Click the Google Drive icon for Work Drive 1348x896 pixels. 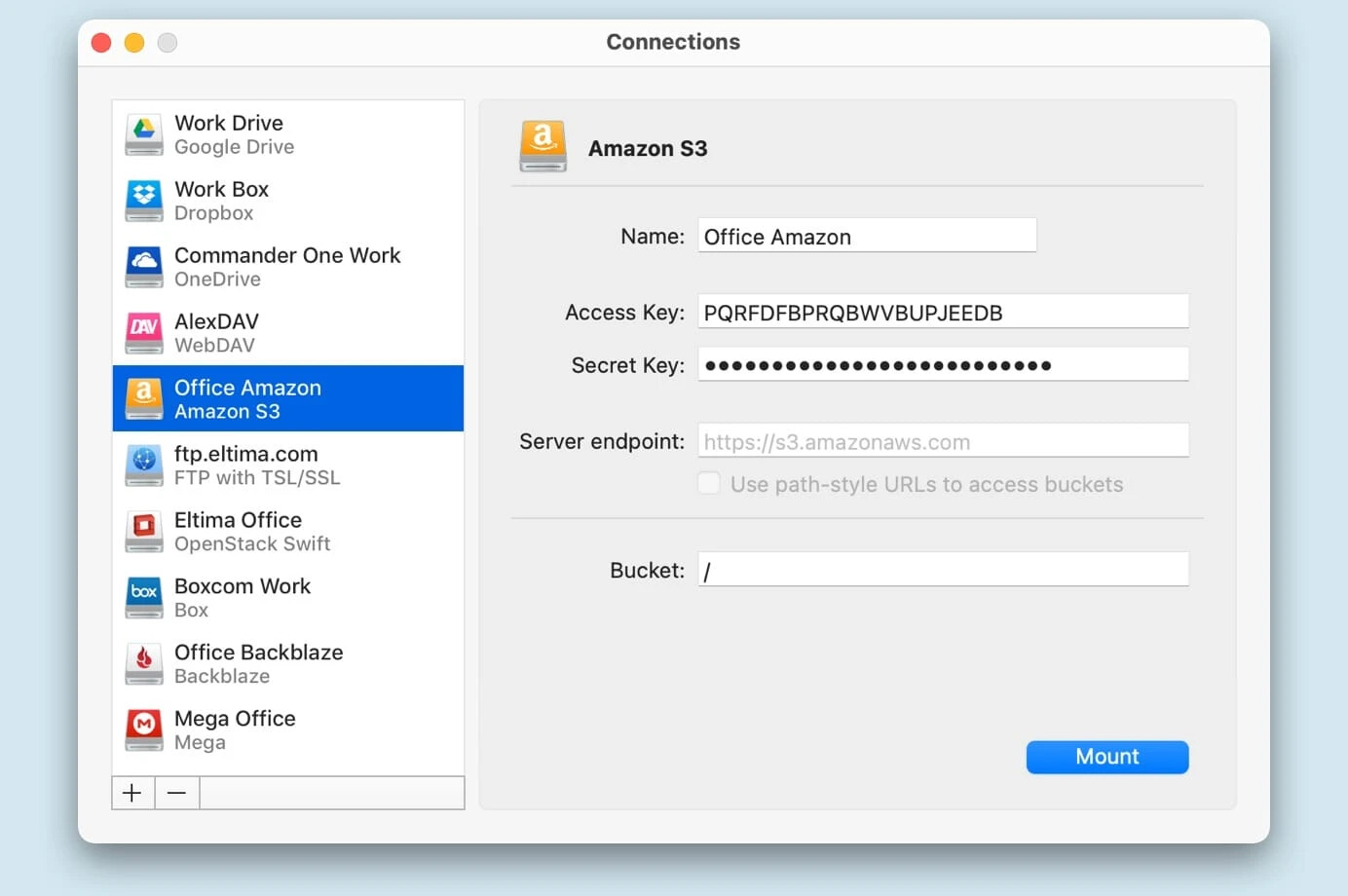[144, 134]
